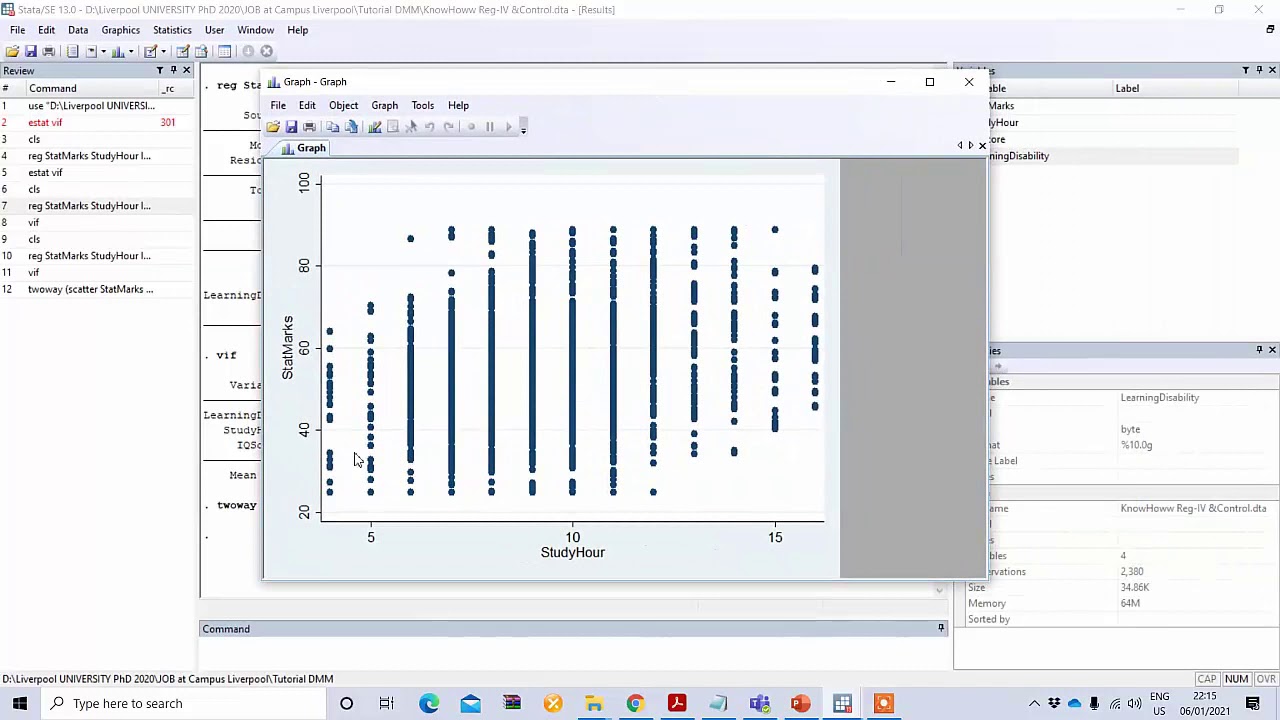Open Log icon in main toolbar
1280x720 pixels.
click(x=72, y=51)
